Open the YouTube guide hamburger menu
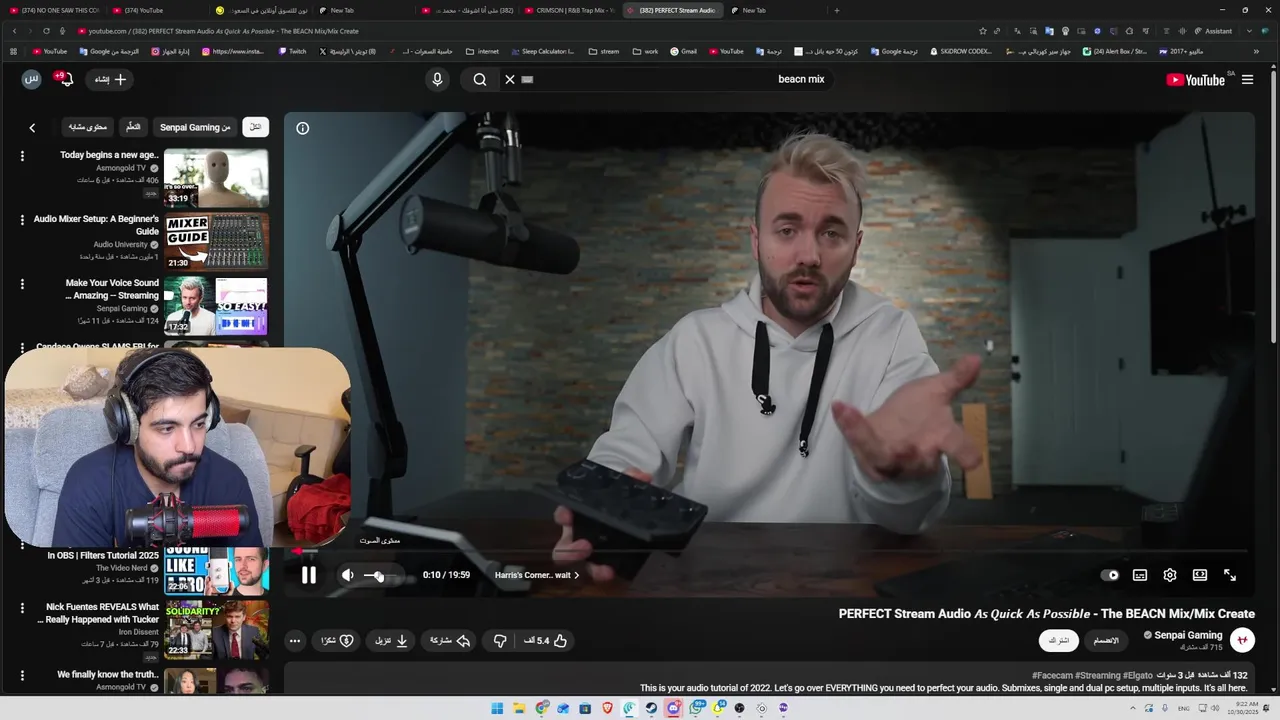 point(1247,80)
